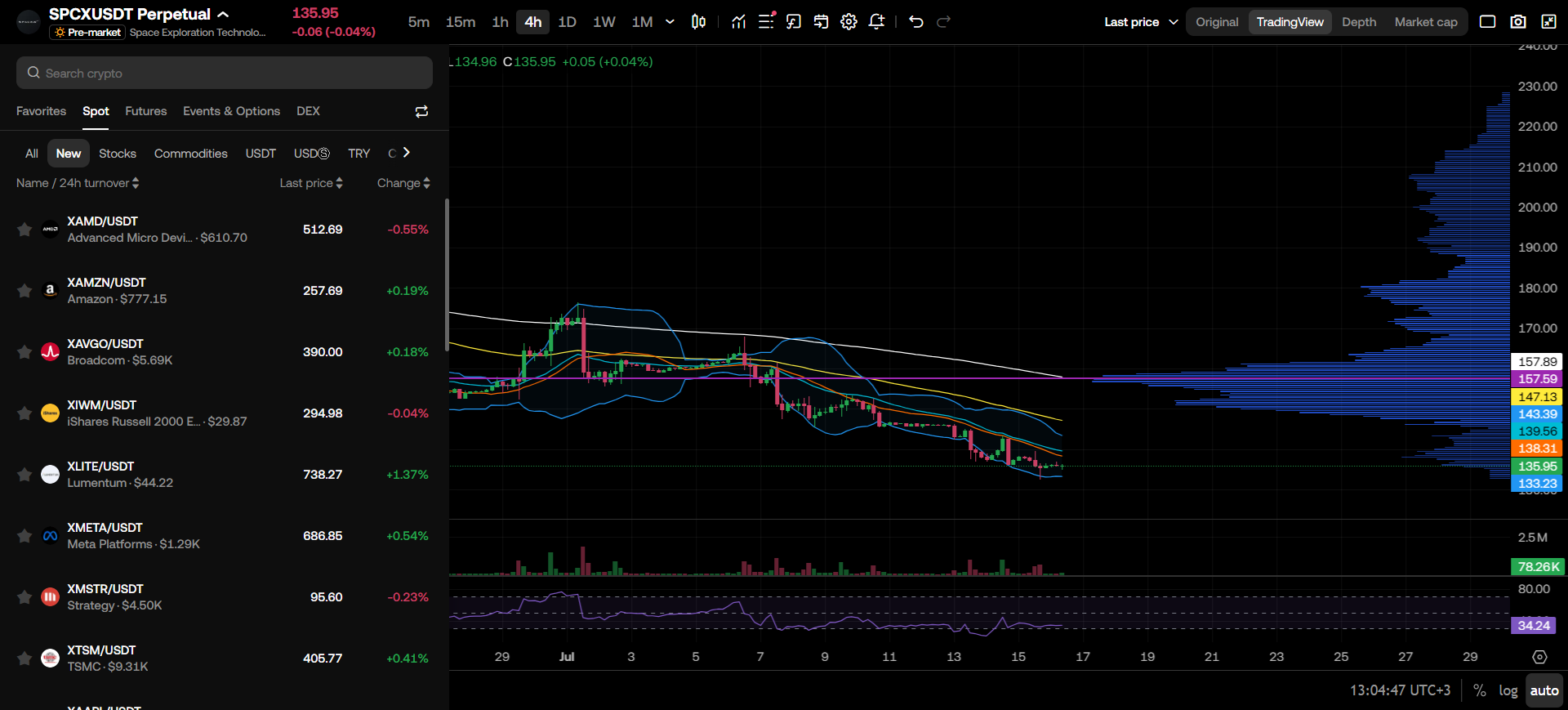Viewport: 1568px width, 710px height.
Task: Click the Broadcom logo icon
Action: [50, 352]
